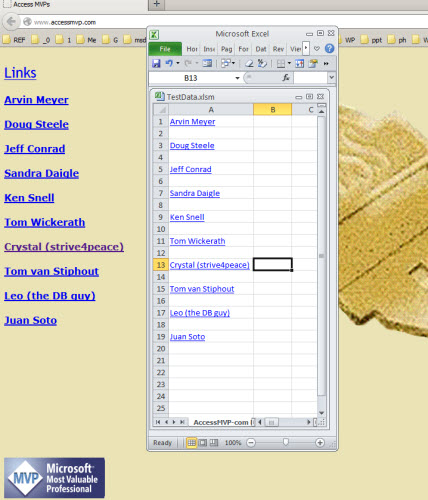Switch to the View ribbon tab
The height and width of the screenshot is (500, 428).
295,49
